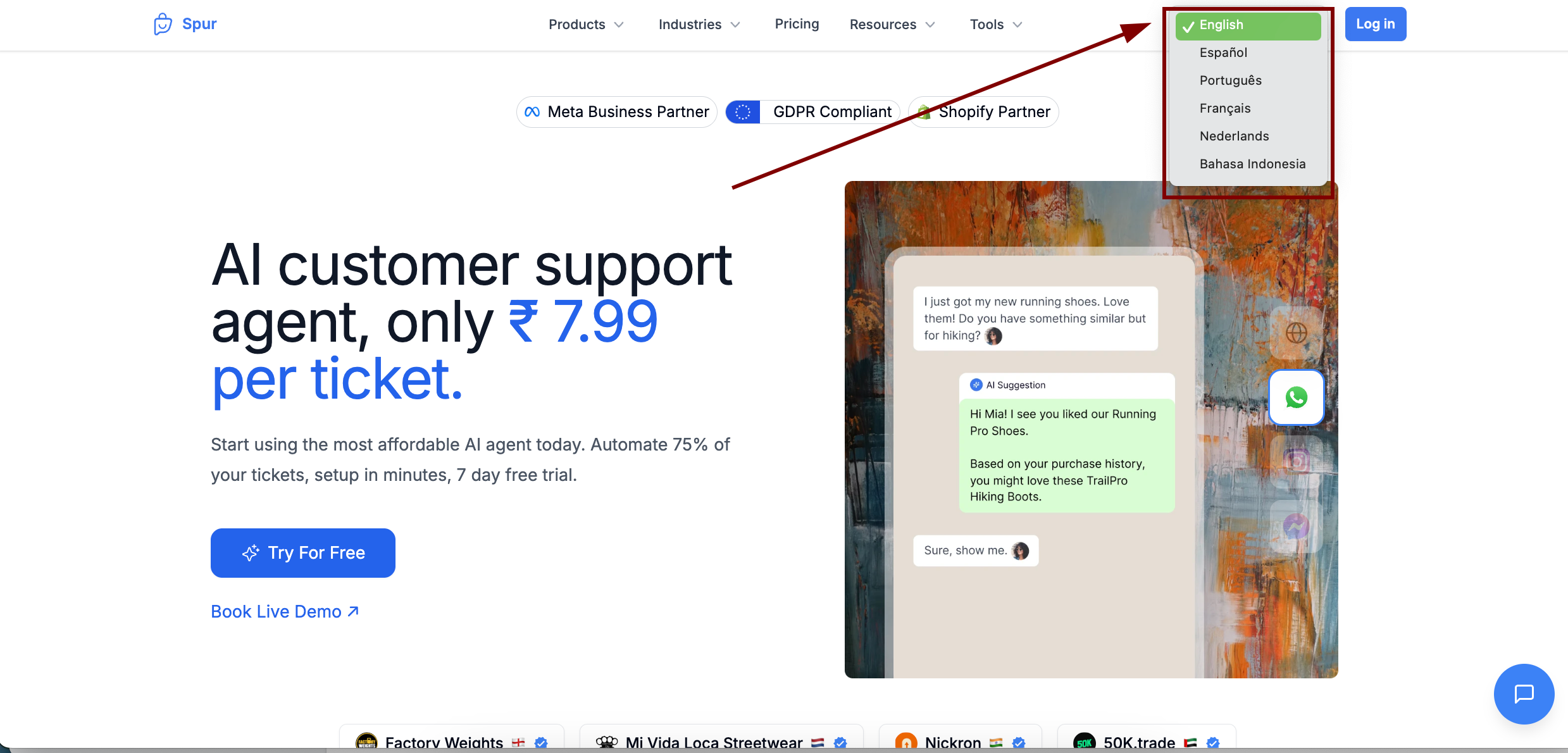Viewport: 1568px width, 753px height.
Task: Select the checked English language option
Action: (1248, 25)
